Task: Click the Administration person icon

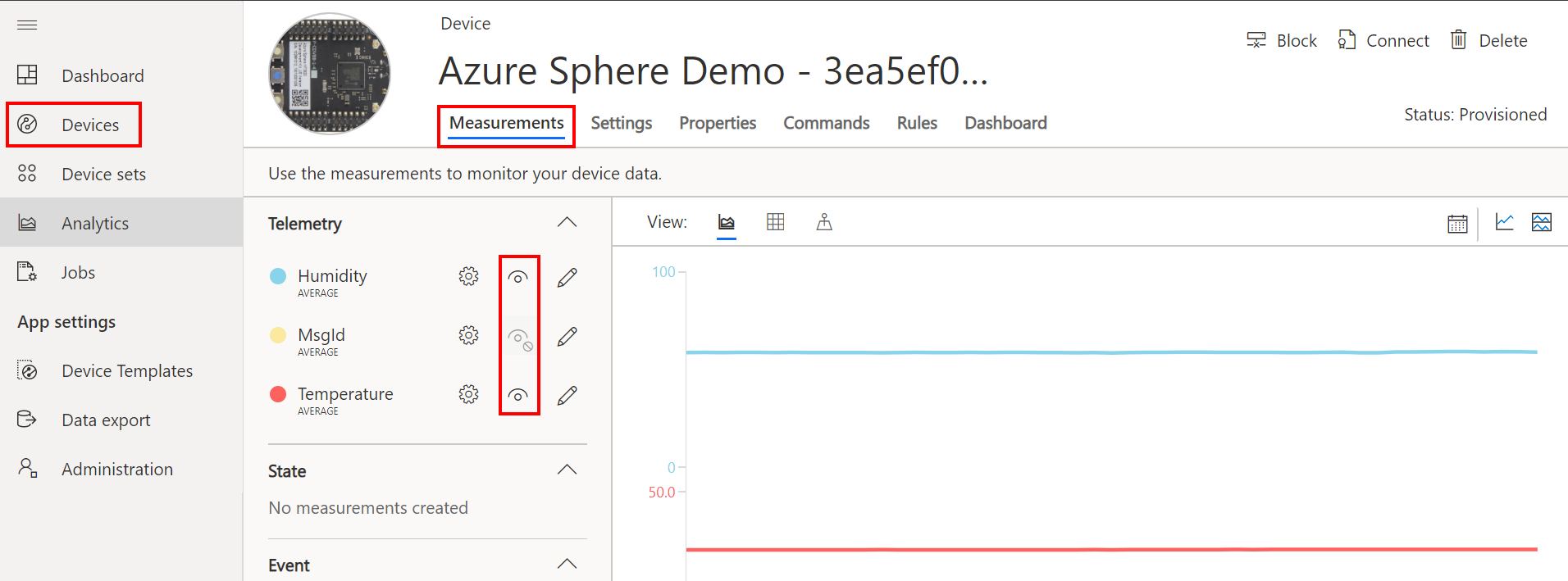Action: tap(27, 469)
